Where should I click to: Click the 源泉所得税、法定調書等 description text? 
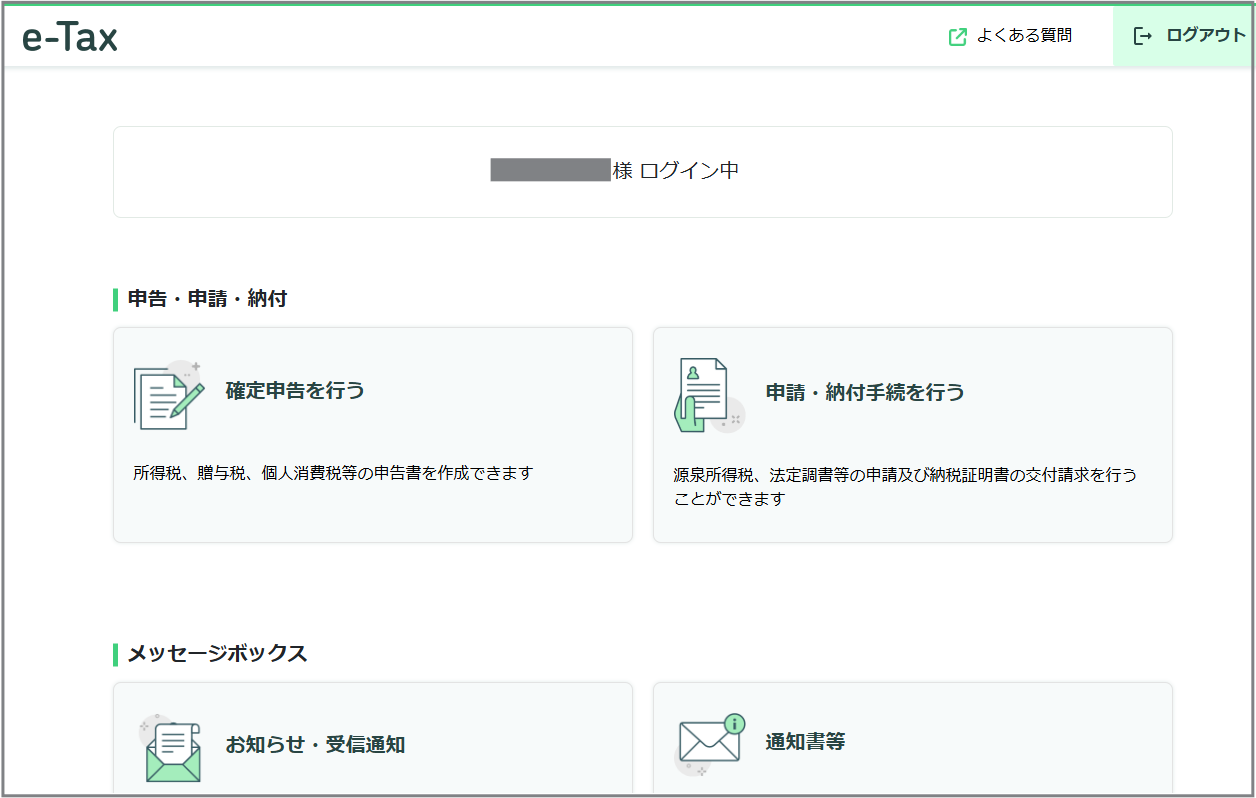910,485
